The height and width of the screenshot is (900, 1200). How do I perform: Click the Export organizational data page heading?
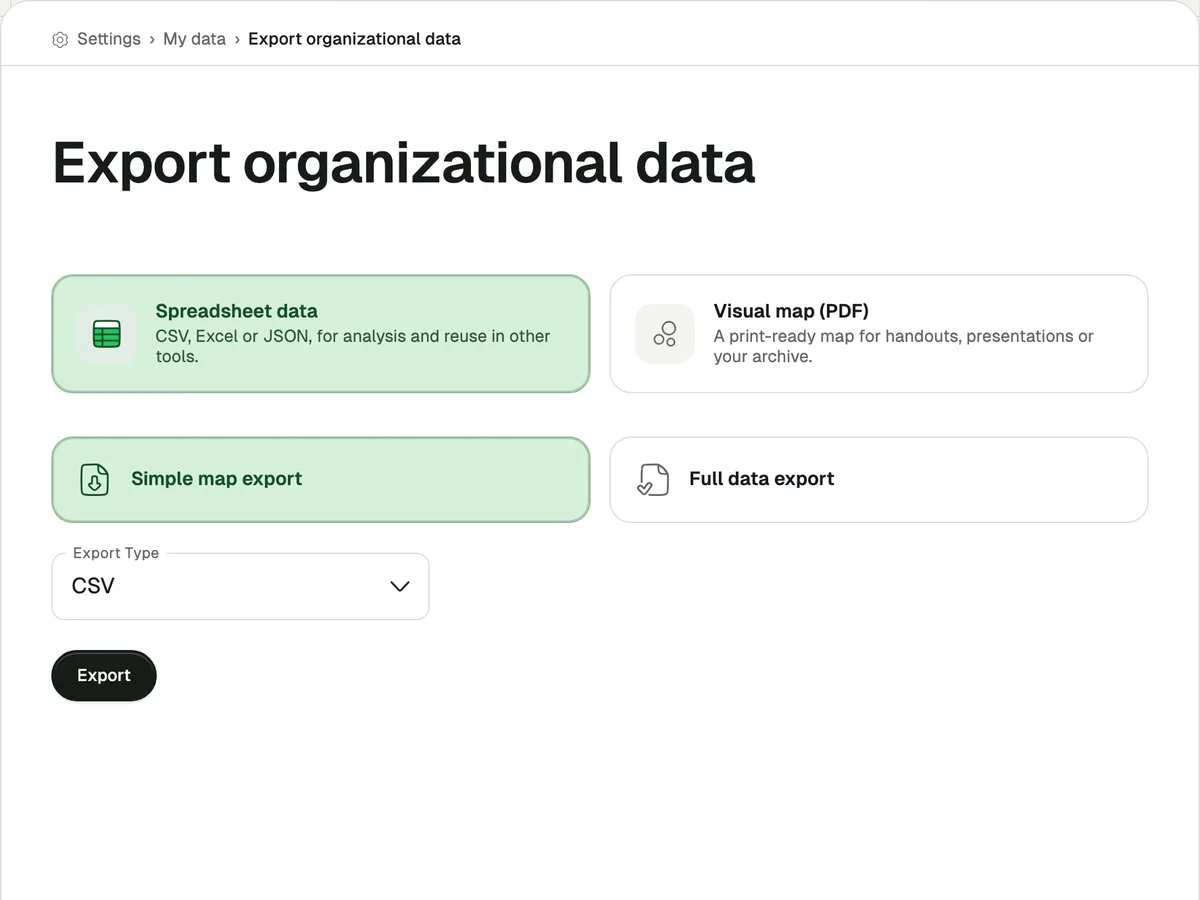(404, 163)
